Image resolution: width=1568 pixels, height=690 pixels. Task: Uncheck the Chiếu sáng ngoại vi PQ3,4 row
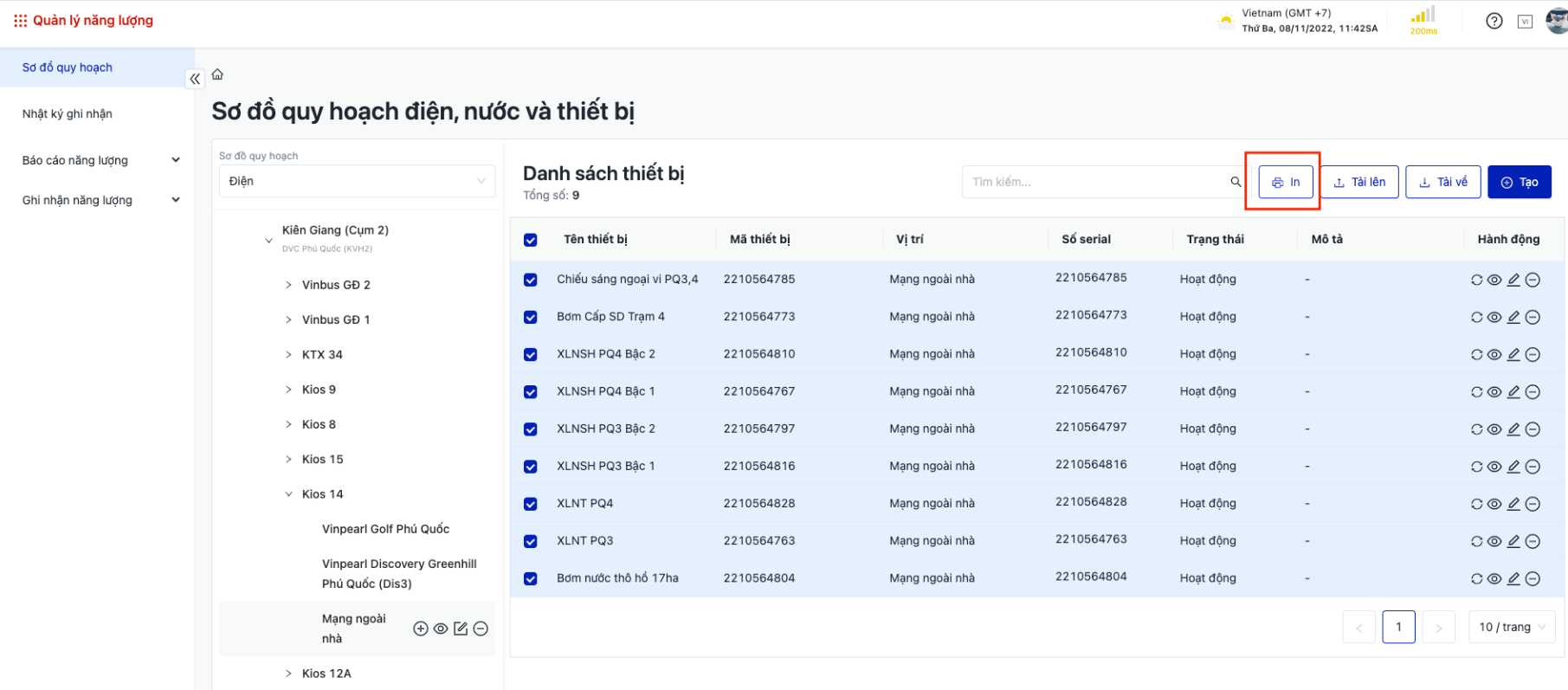point(531,280)
